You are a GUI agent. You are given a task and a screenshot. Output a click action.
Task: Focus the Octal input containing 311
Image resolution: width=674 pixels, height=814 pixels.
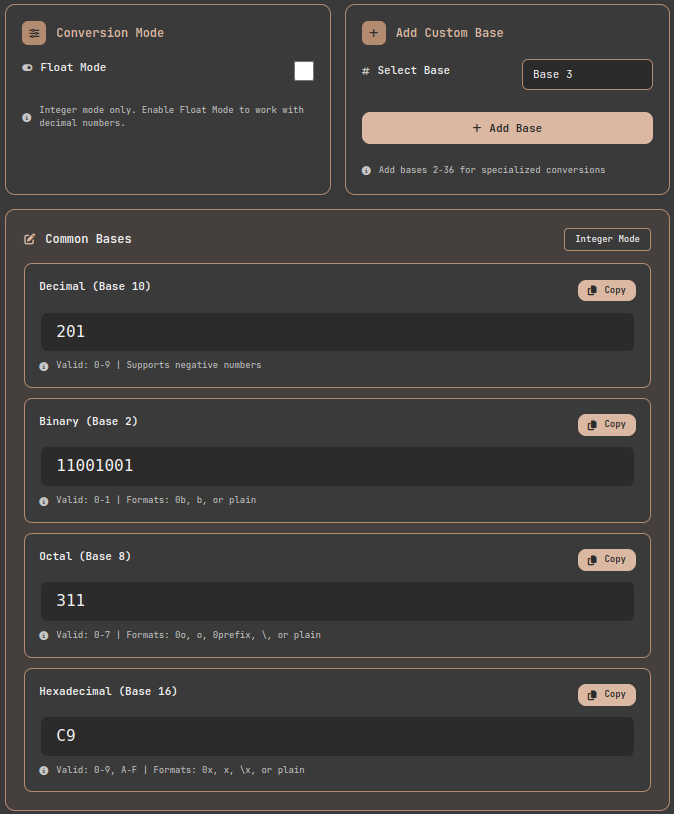338,601
